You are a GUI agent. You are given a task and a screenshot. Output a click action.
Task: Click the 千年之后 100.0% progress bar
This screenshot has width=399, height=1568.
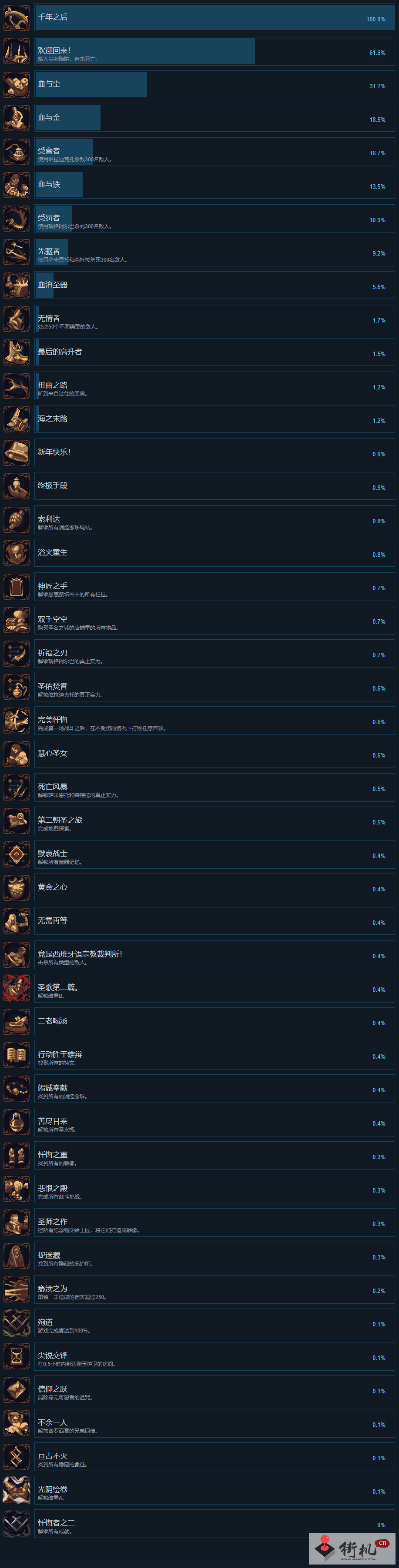(x=215, y=18)
